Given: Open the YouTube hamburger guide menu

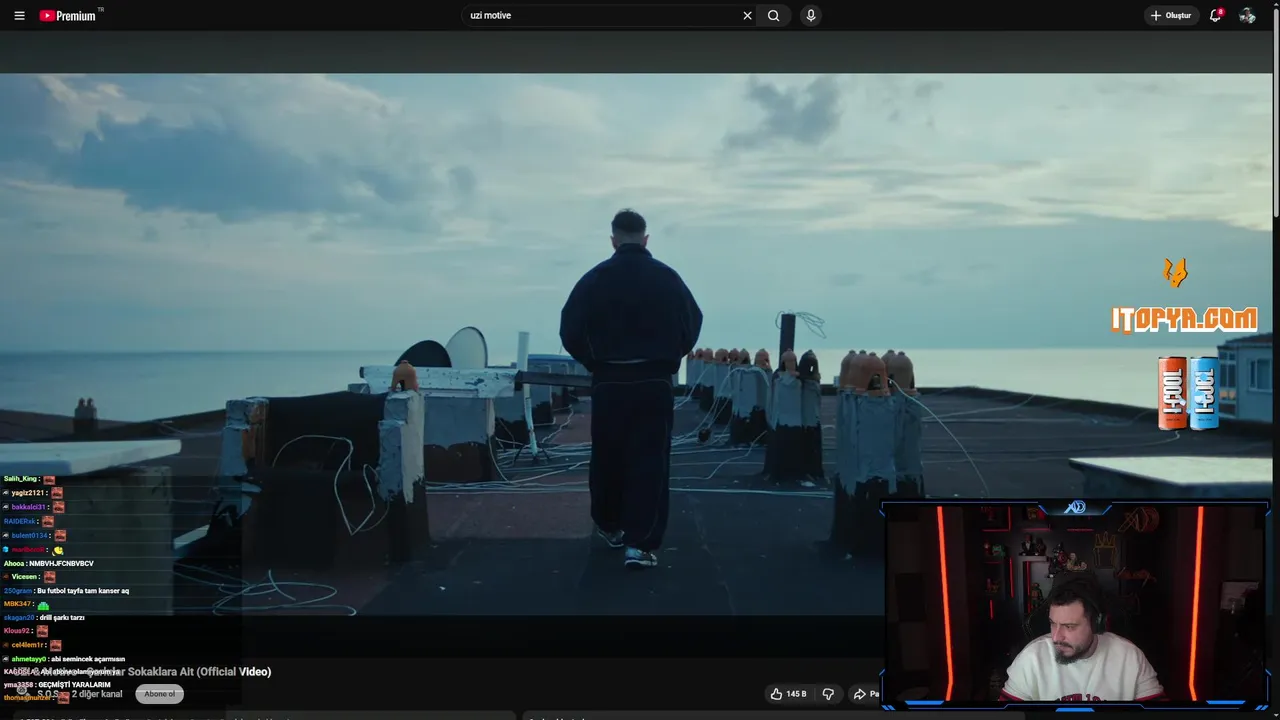Looking at the screenshot, I should click(19, 16).
